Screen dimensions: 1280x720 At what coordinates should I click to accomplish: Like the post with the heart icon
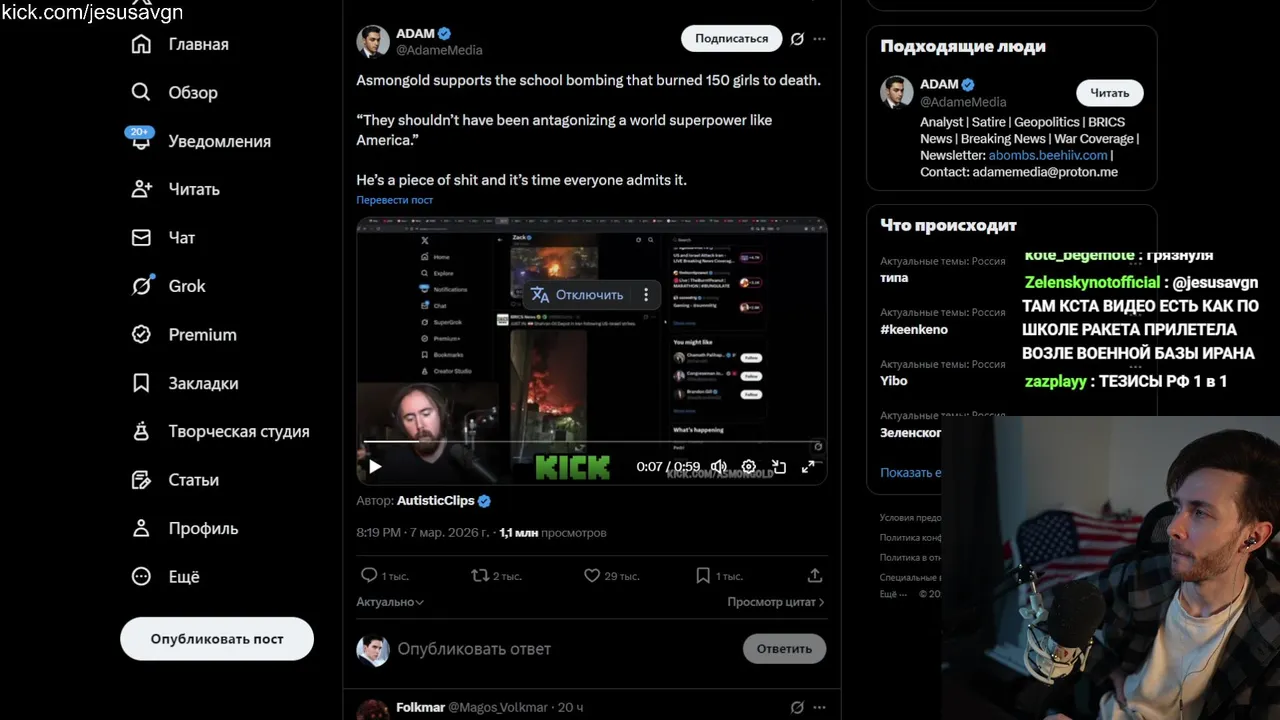[592, 575]
